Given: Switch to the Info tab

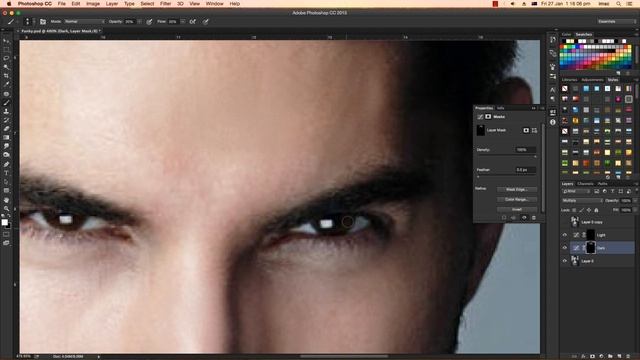Looking at the screenshot, I should pyautogui.click(x=500, y=108).
